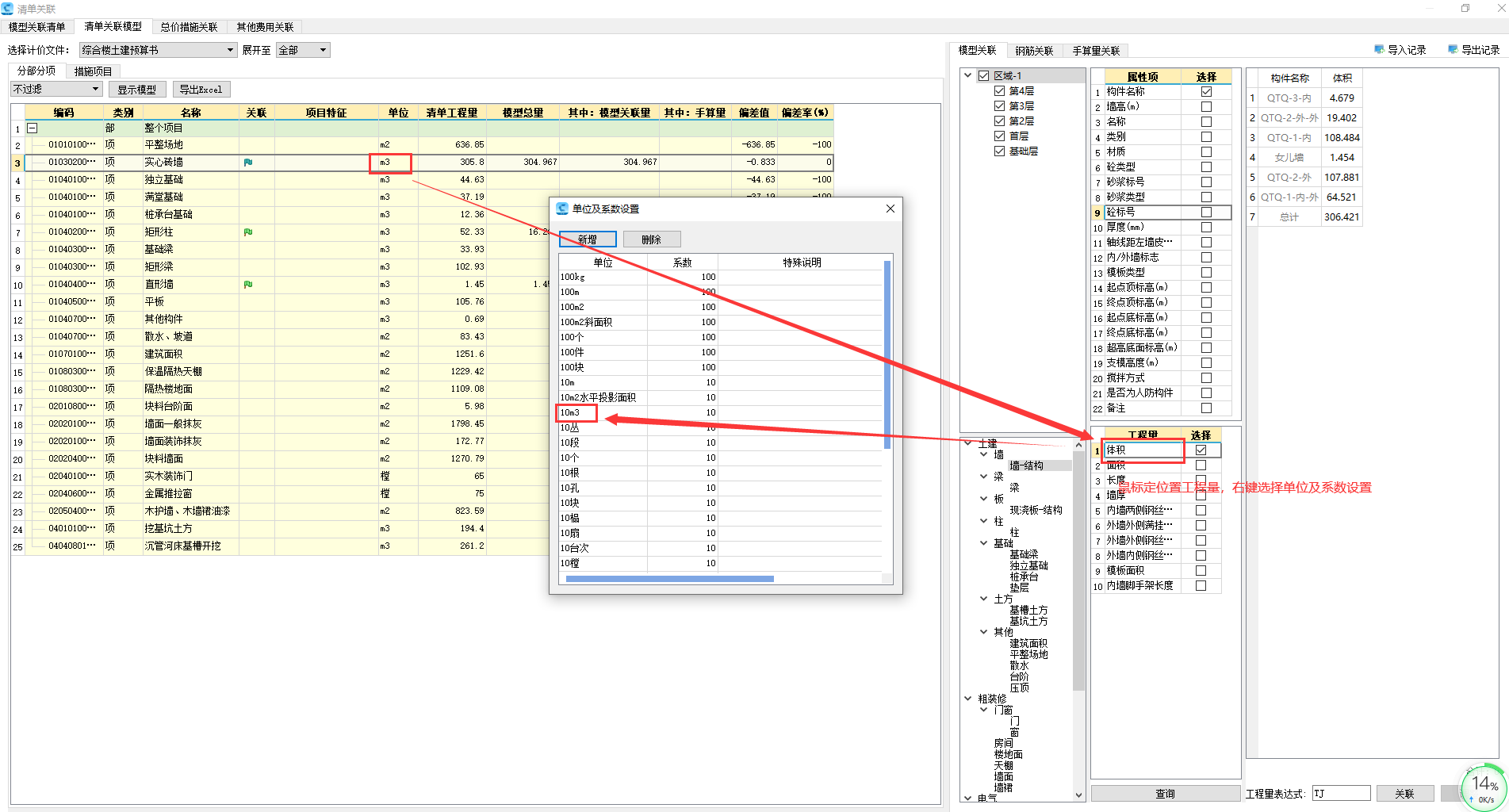The image size is (1509, 812).
Task: Click the network speed 14% floating widget
Action: tap(1484, 787)
